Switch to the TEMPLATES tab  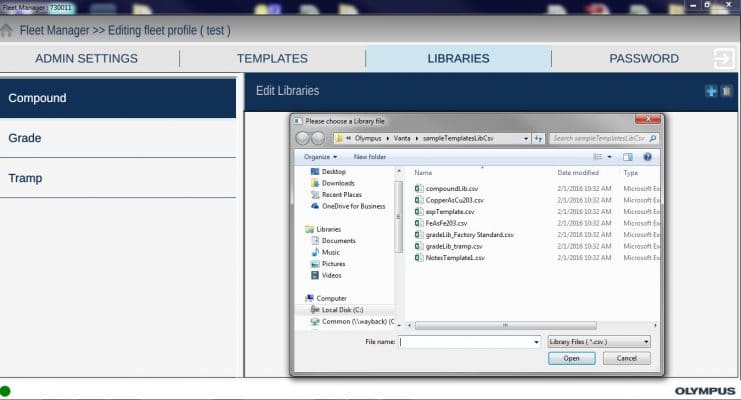272,59
